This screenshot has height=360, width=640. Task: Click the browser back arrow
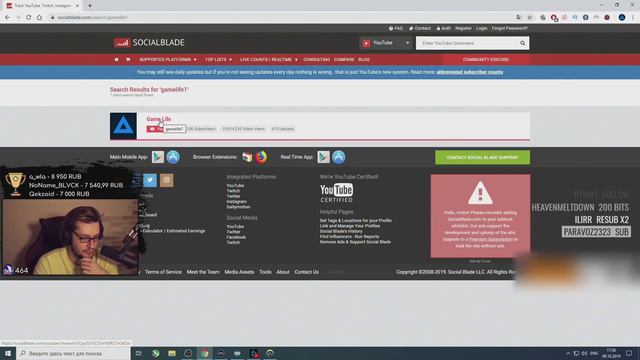tap(7, 18)
